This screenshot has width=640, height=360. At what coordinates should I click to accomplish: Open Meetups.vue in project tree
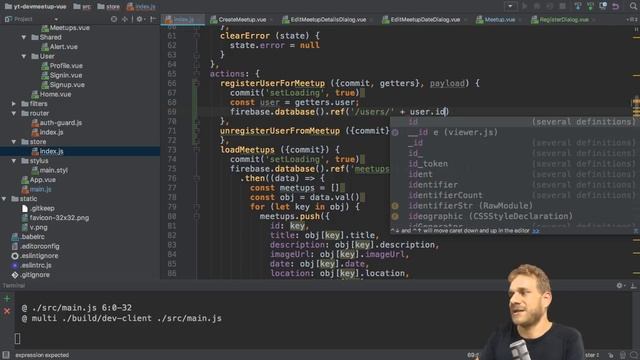point(65,28)
